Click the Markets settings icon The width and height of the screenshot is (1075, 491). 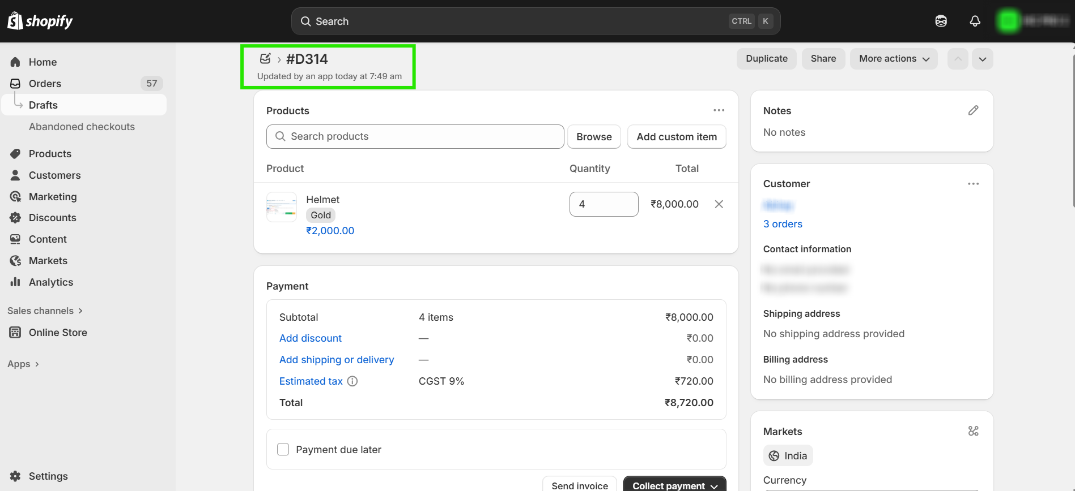click(973, 431)
